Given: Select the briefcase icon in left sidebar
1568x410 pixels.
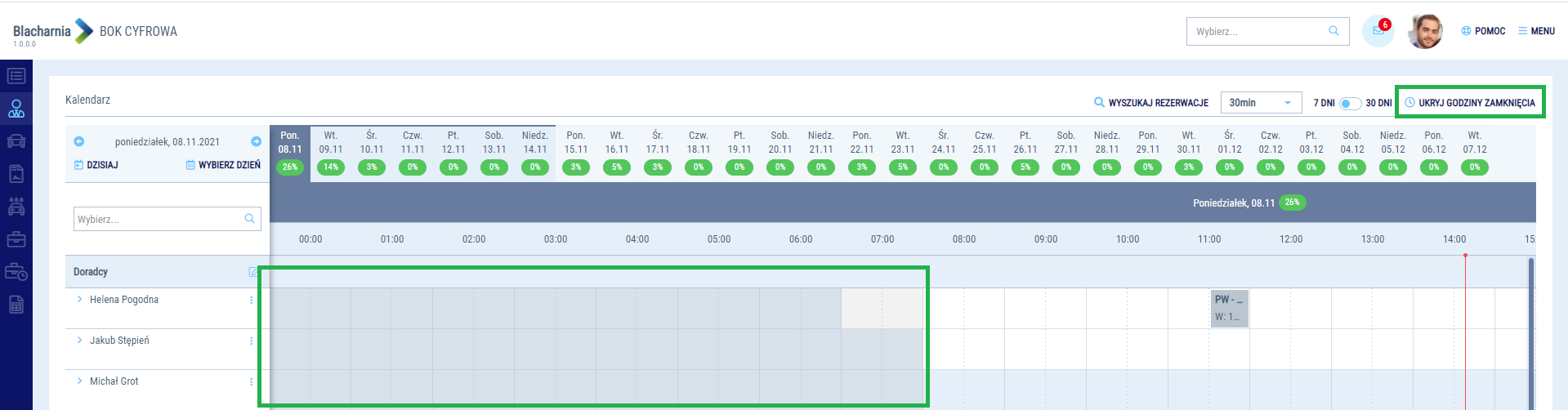Looking at the screenshot, I should [16, 239].
